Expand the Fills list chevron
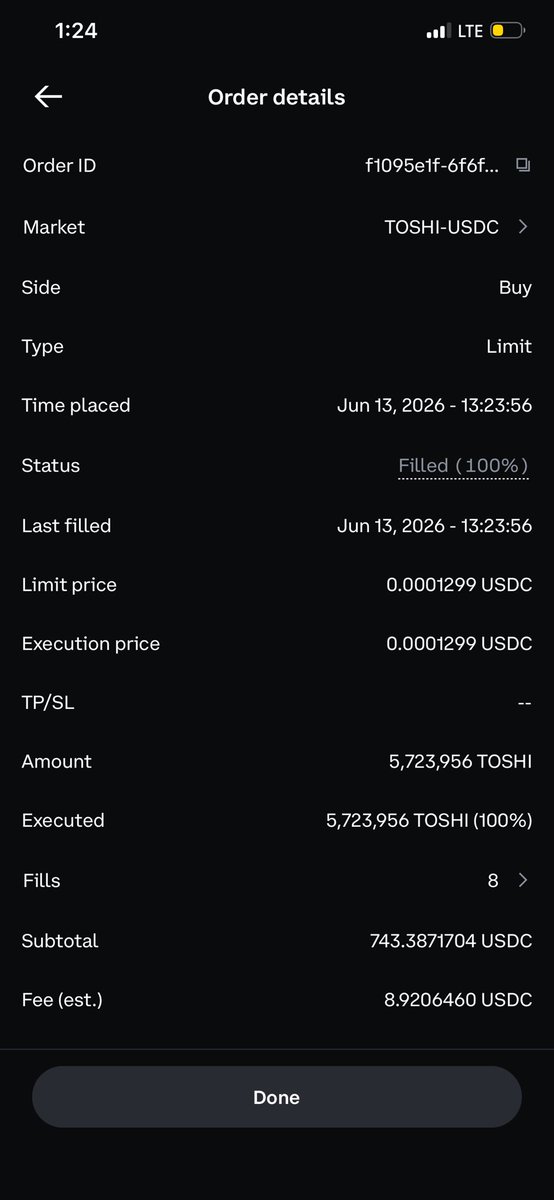 [x=523, y=881]
